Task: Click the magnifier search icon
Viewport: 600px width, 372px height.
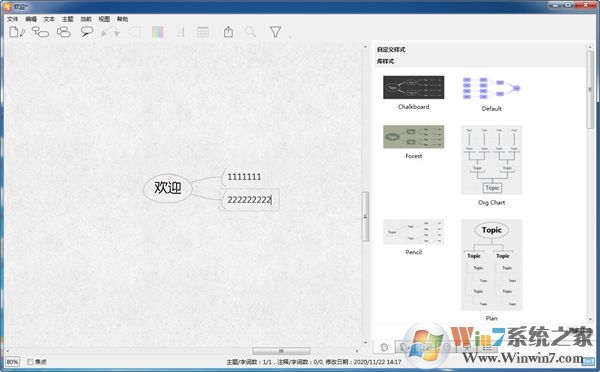Action: [x=251, y=32]
